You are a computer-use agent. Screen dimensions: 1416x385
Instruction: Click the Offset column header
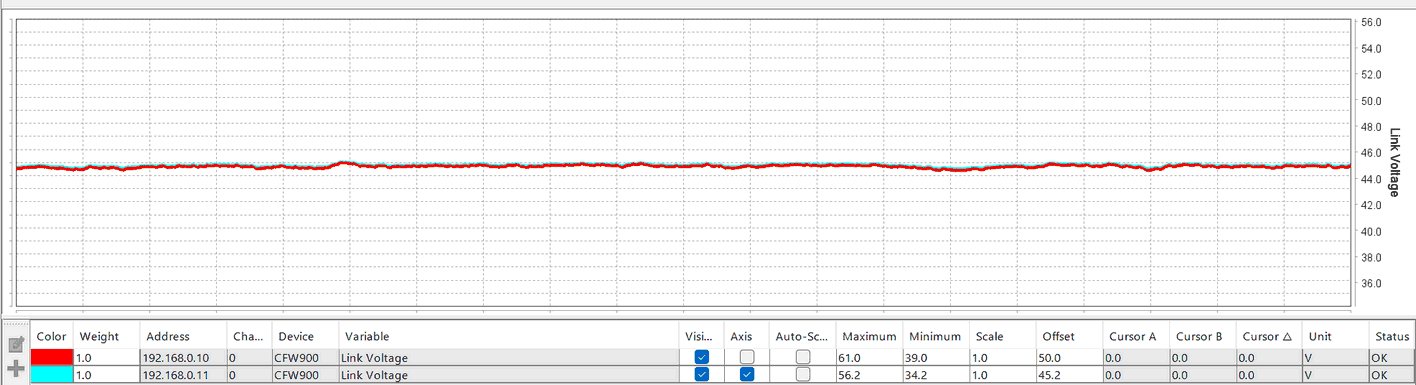click(x=1069, y=336)
